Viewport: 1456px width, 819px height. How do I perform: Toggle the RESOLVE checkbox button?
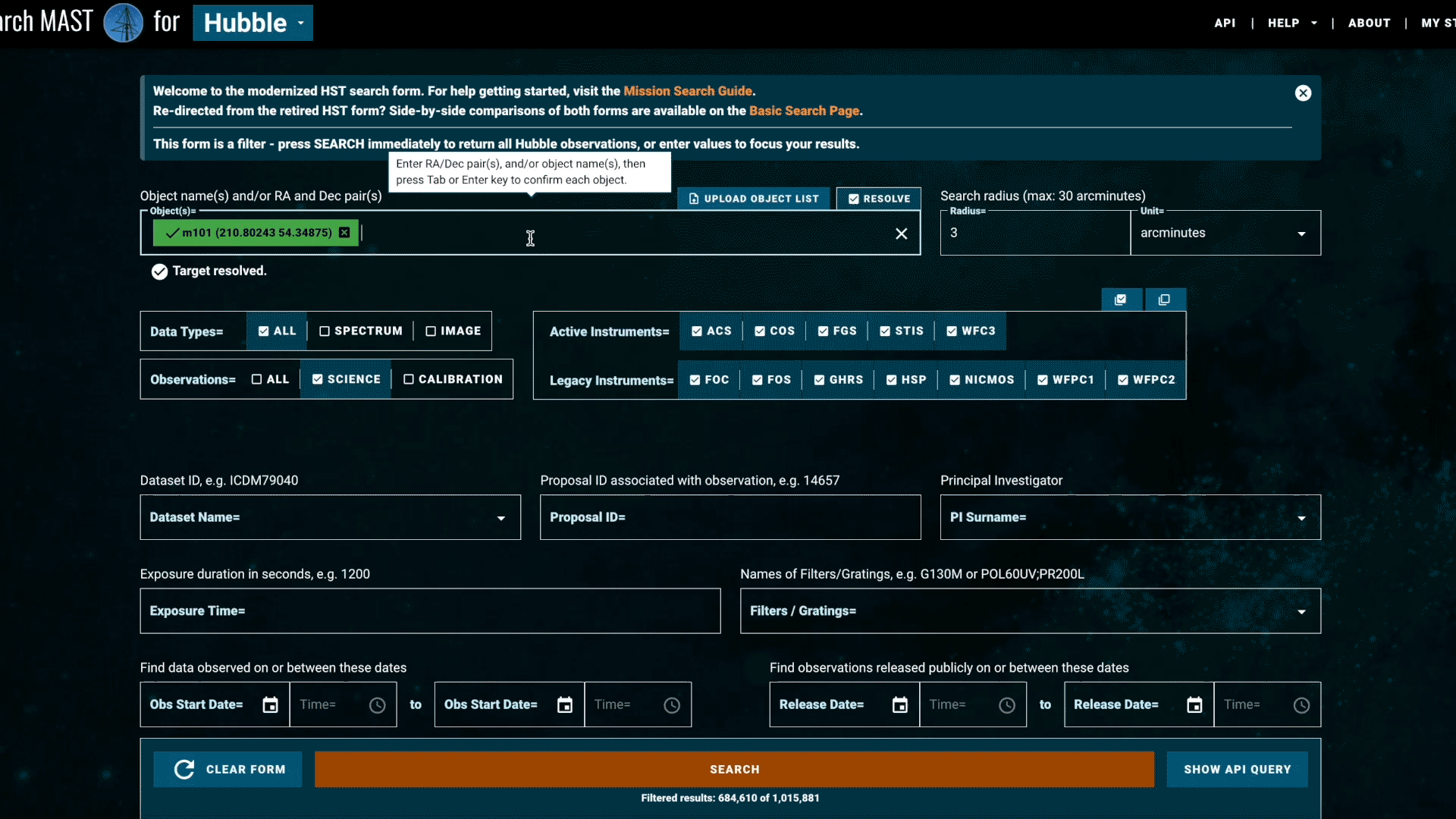click(x=879, y=199)
